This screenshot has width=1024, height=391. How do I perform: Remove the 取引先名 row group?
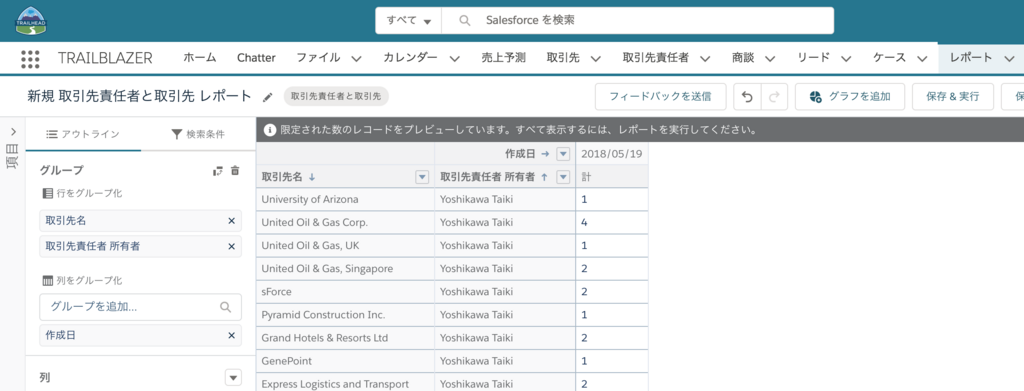(x=231, y=221)
